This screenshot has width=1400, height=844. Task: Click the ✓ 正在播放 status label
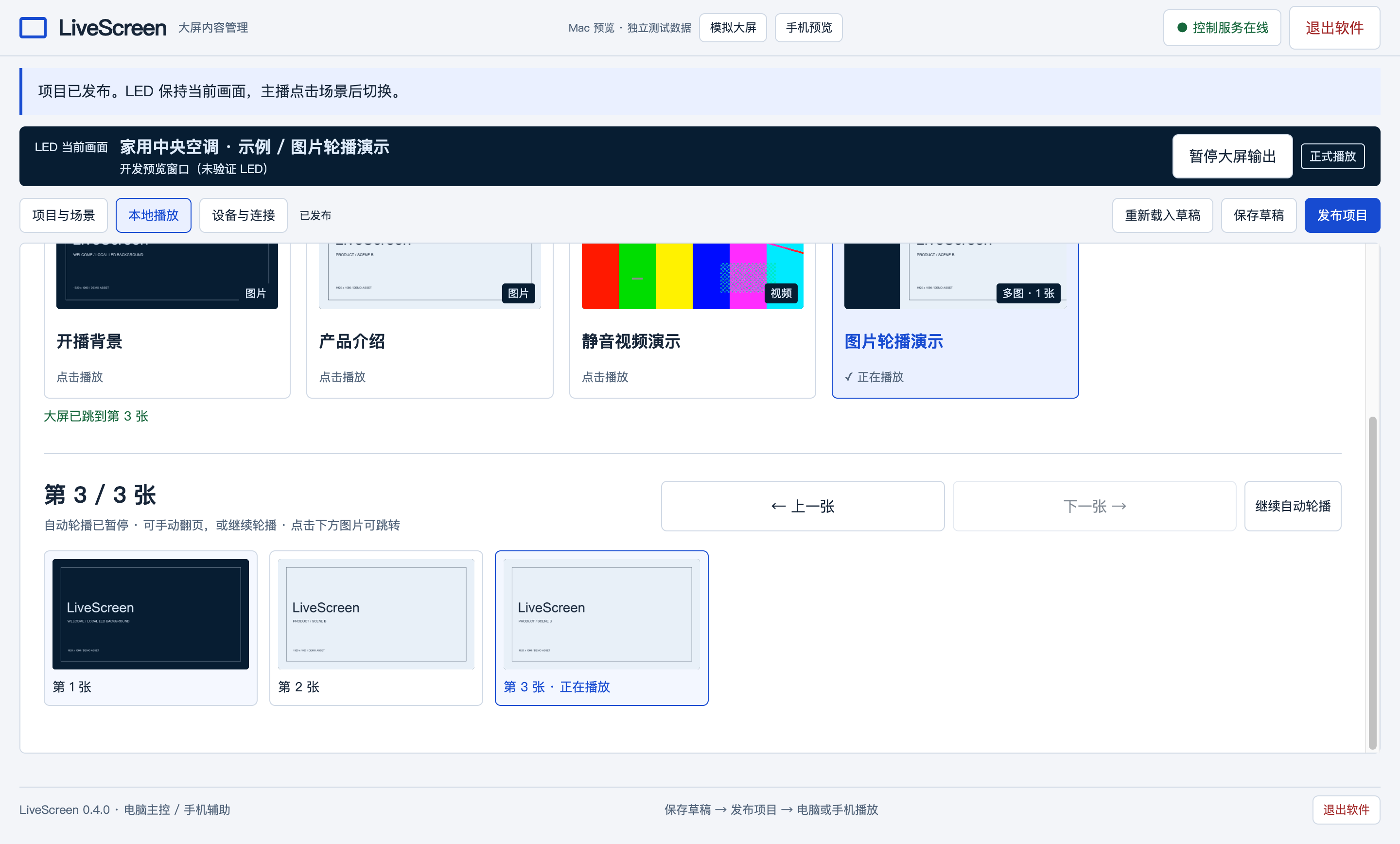874,376
